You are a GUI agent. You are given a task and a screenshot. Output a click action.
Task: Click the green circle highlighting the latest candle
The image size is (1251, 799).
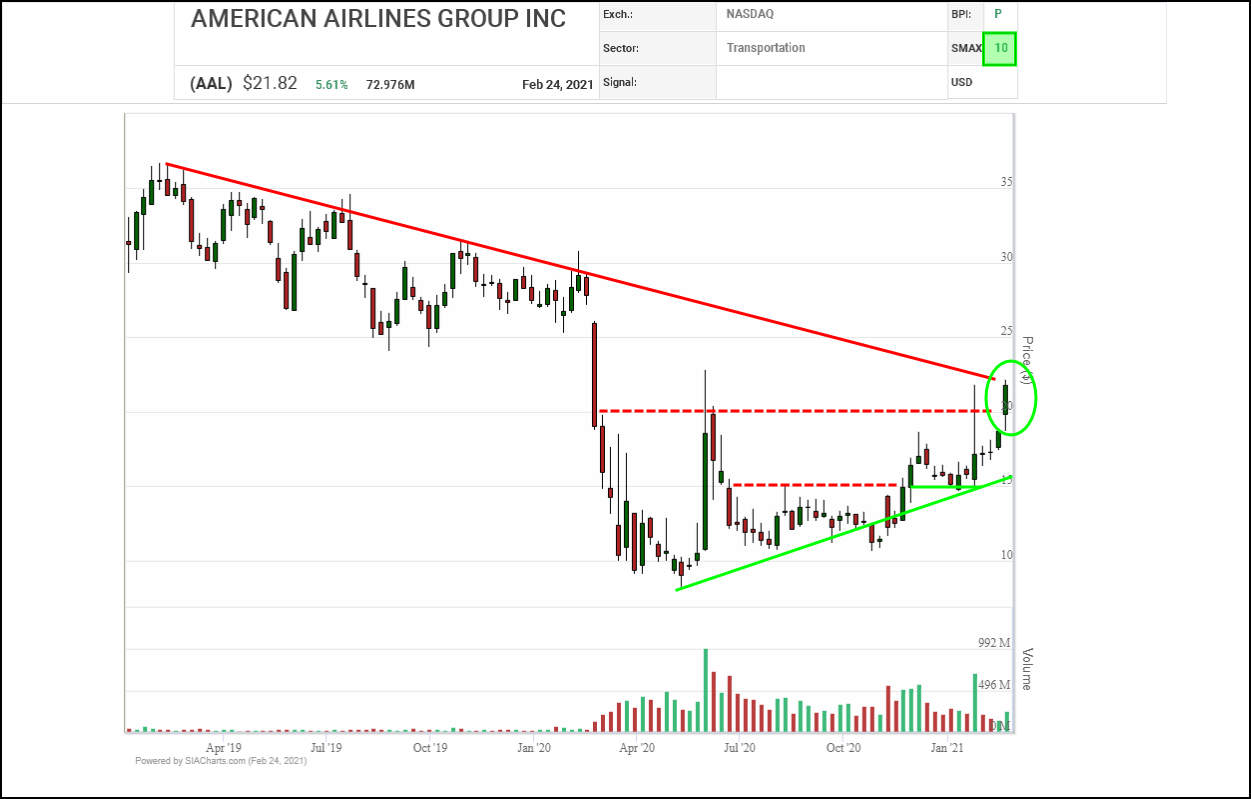[x=1034, y=398]
